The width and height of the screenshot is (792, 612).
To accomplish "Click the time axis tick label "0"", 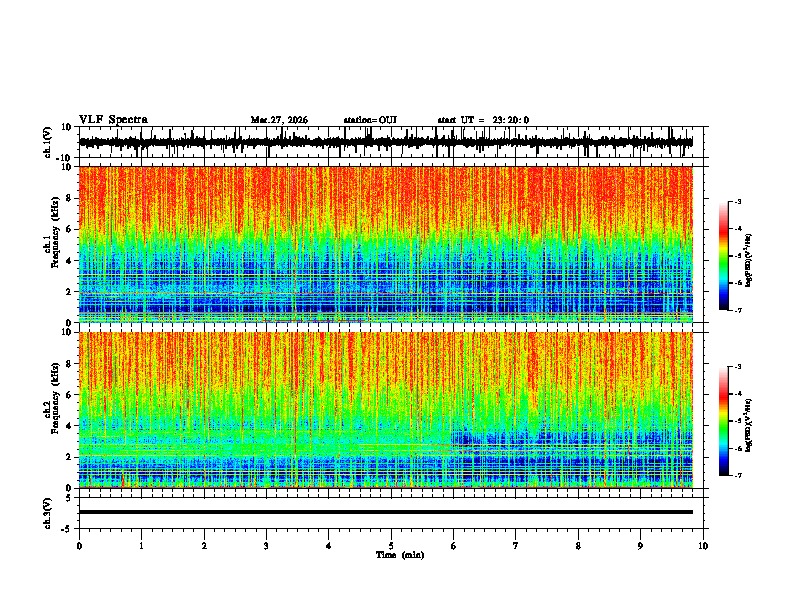I will [x=79, y=546].
